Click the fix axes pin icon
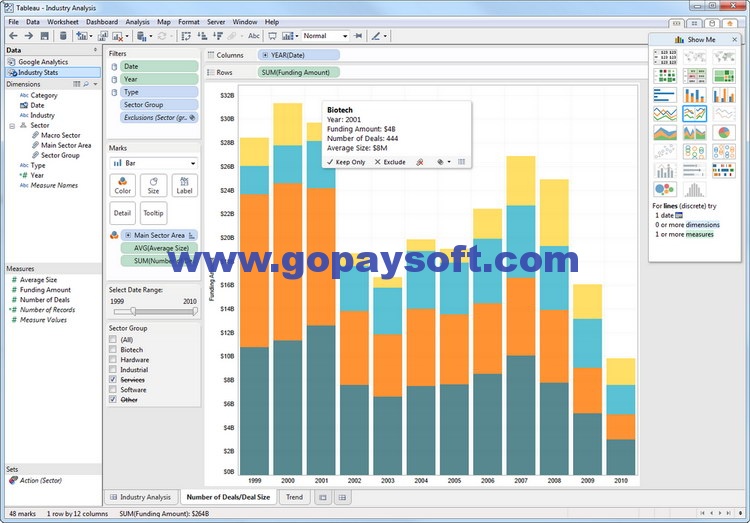The height and width of the screenshot is (523, 750). click(x=358, y=36)
